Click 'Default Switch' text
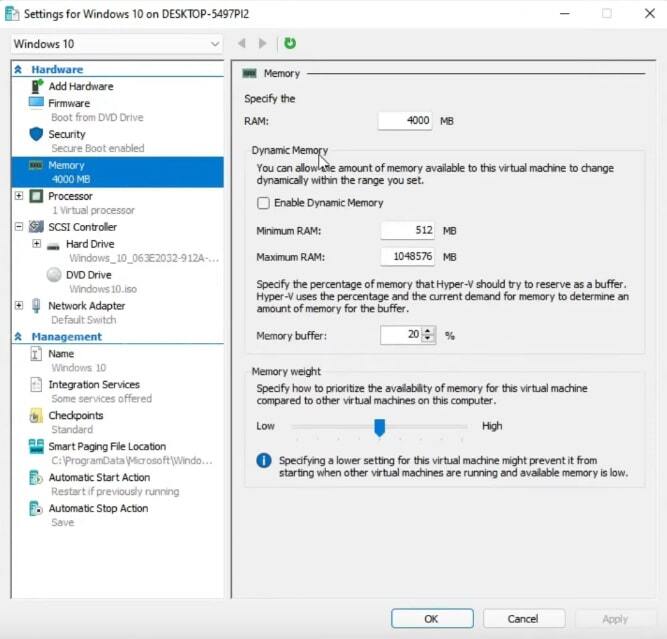 (x=84, y=320)
